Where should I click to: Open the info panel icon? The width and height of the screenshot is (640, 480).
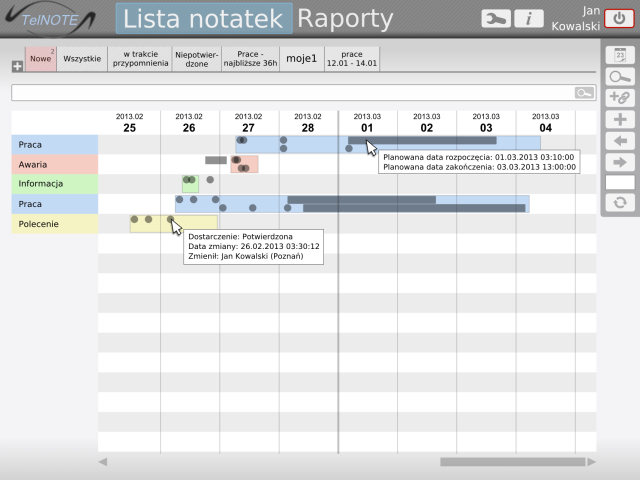(x=529, y=19)
